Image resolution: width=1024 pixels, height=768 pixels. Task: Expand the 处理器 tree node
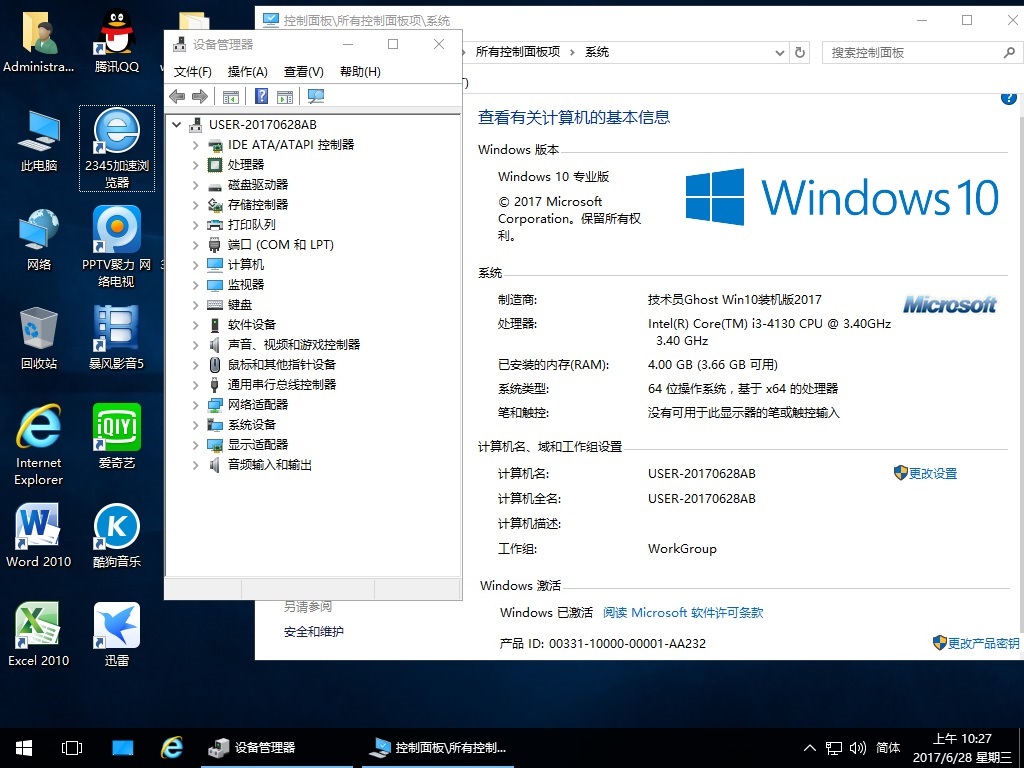coord(196,164)
